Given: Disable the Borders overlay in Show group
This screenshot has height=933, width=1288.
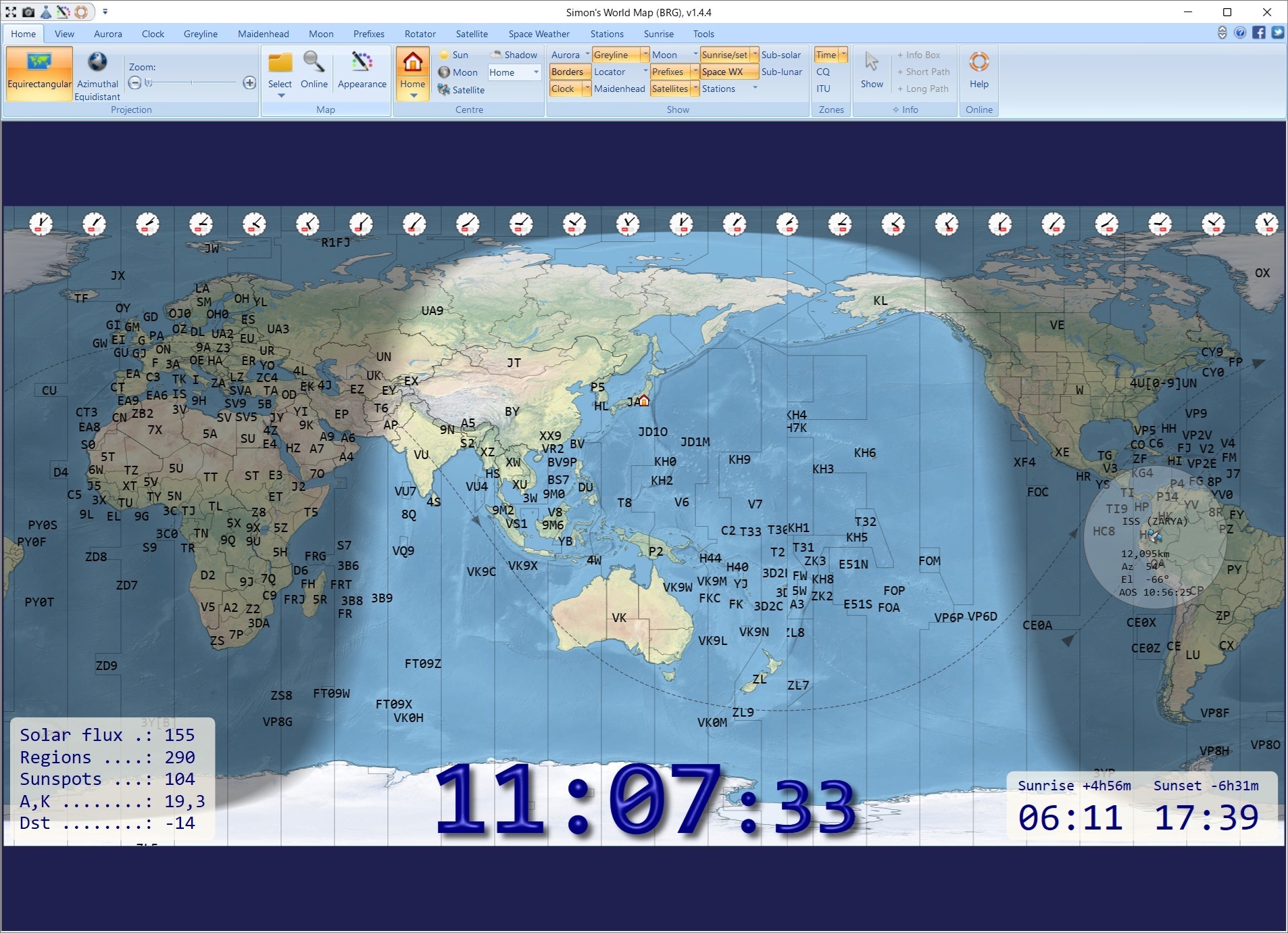Looking at the screenshot, I should point(568,72).
